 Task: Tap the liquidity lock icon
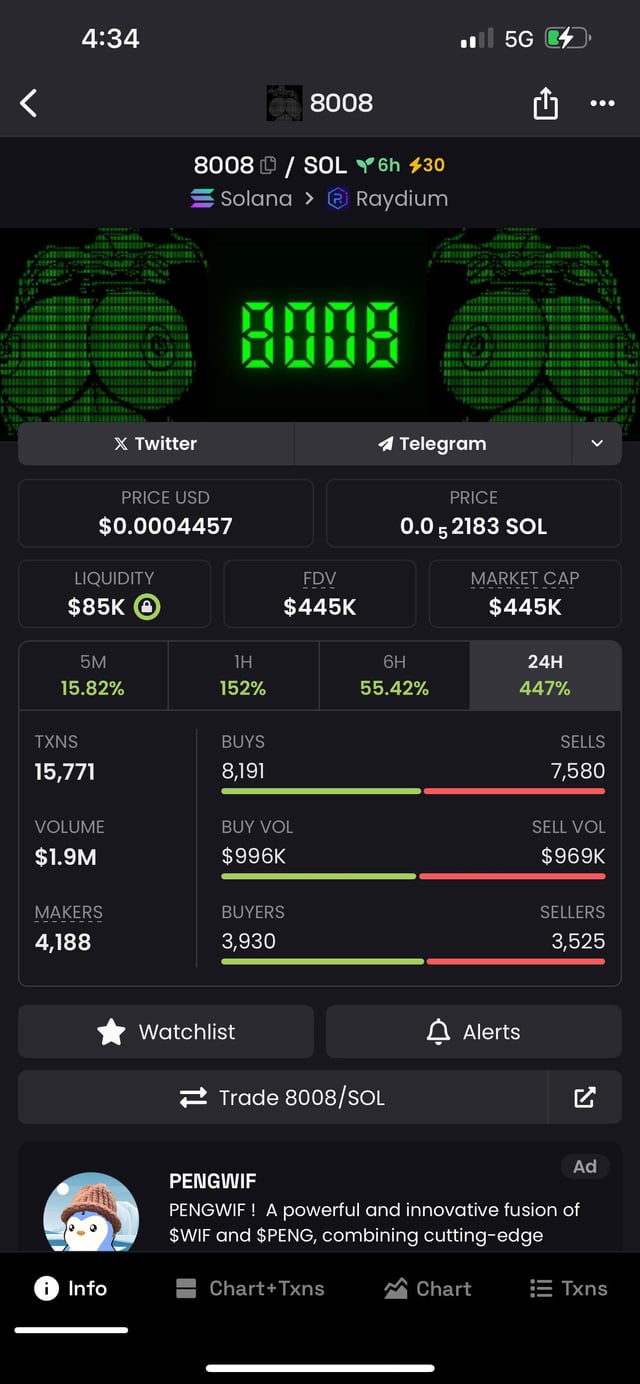point(147,607)
